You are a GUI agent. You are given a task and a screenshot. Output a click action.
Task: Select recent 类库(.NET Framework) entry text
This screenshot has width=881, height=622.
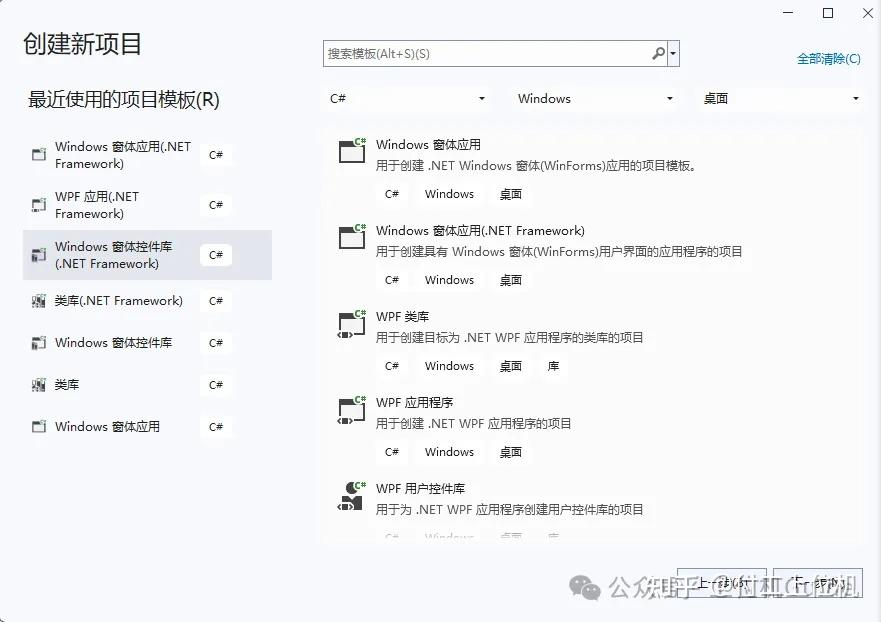(119, 301)
